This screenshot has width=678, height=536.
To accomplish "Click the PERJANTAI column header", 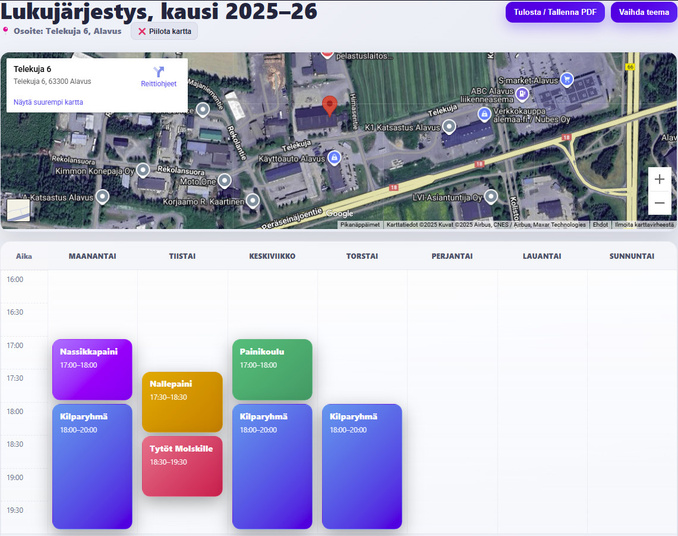I will pos(452,256).
